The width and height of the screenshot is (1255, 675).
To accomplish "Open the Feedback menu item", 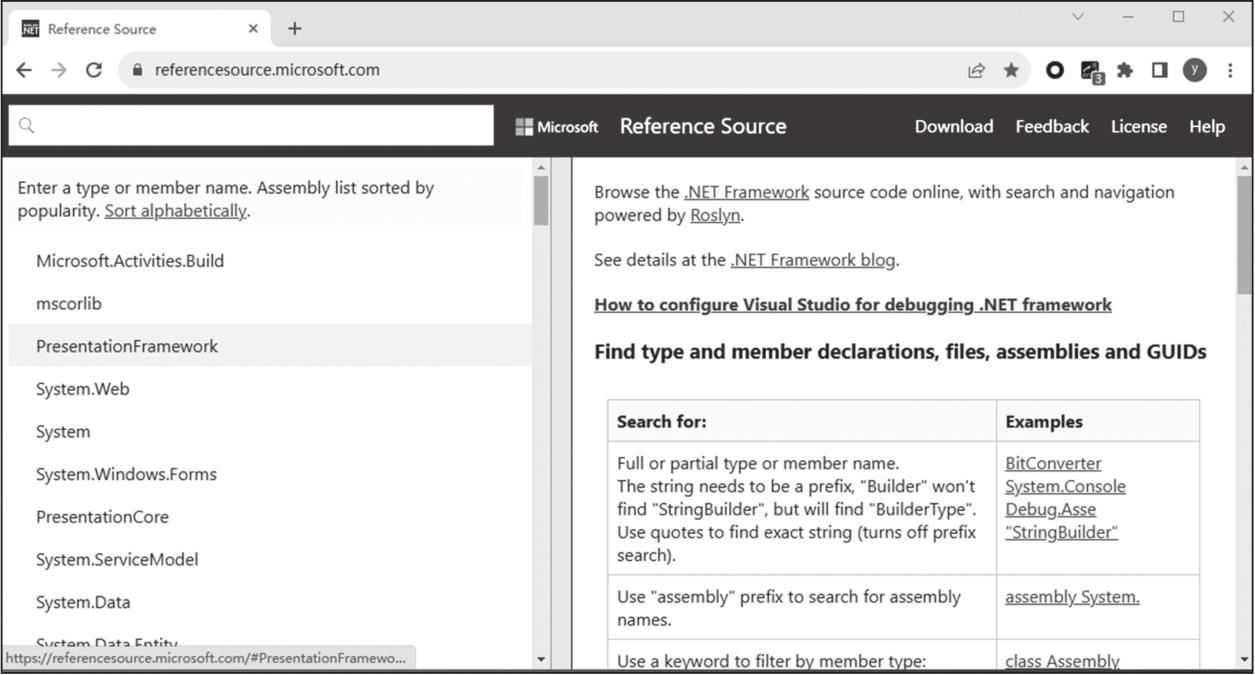I will [1052, 127].
